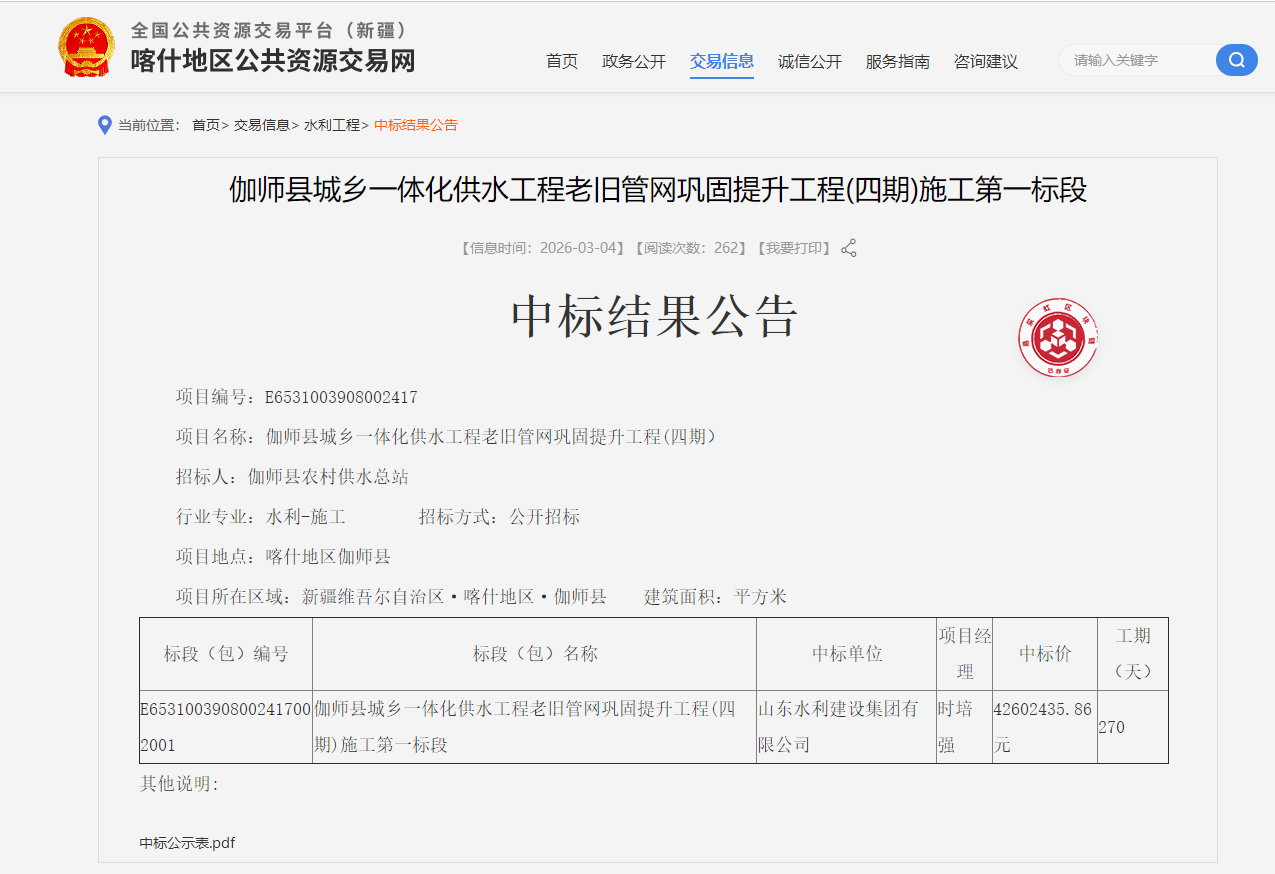Click the red official seal stamp image
Viewport: 1275px width, 874px height.
click(1058, 338)
